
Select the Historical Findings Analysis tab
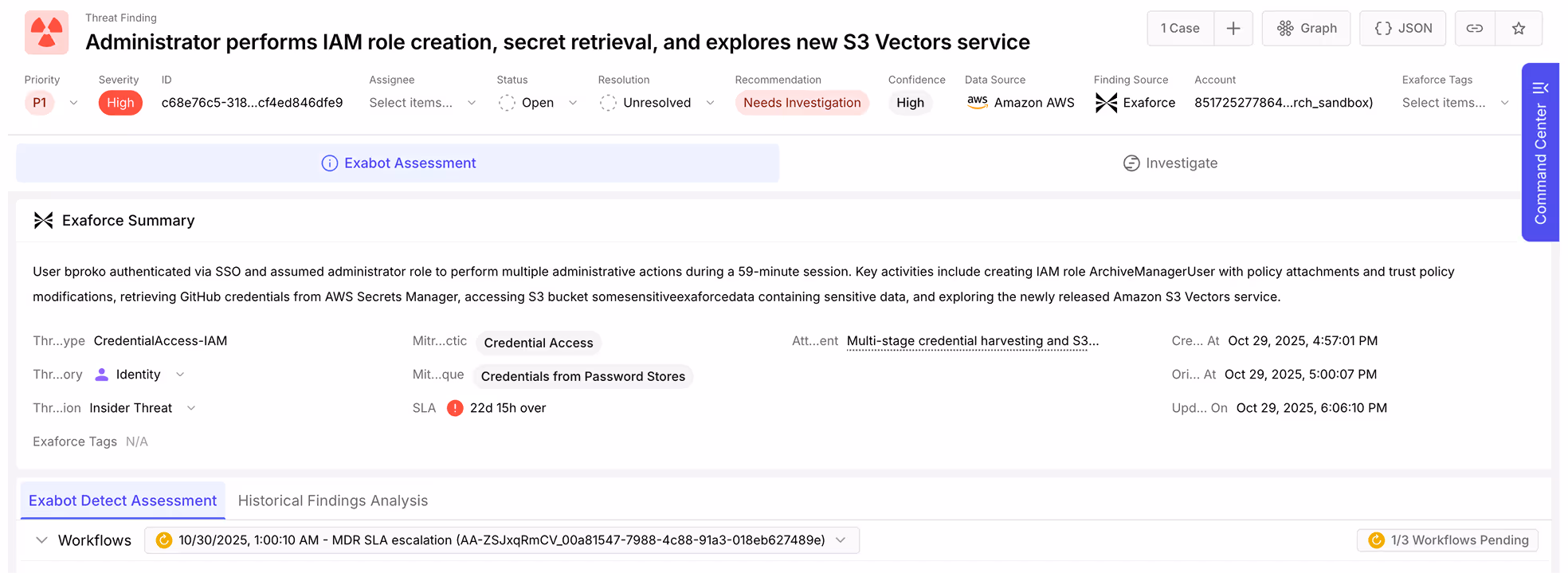(333, 500)
